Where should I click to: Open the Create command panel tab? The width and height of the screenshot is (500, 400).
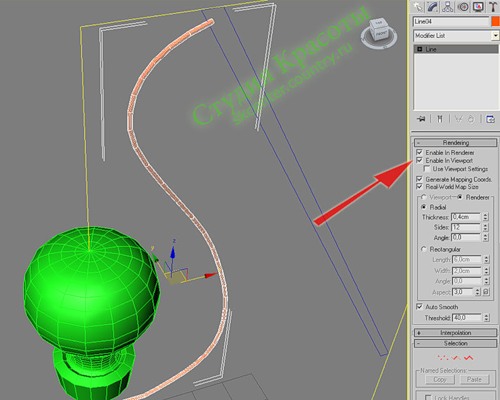pyautogui.click(x=418, y=6)
